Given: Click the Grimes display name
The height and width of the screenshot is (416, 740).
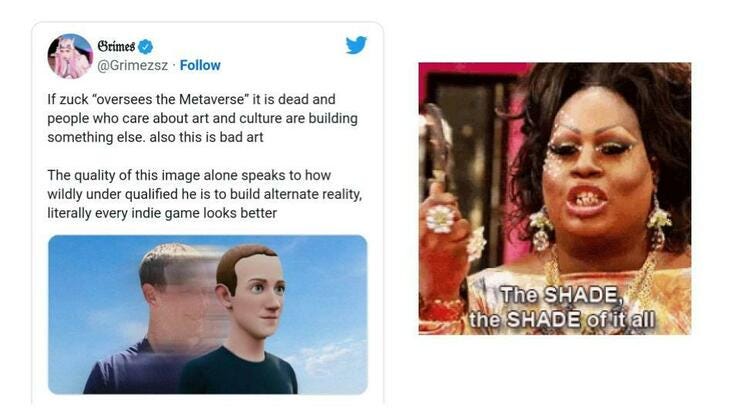Looking at the screenshot, I should [116, 46].
